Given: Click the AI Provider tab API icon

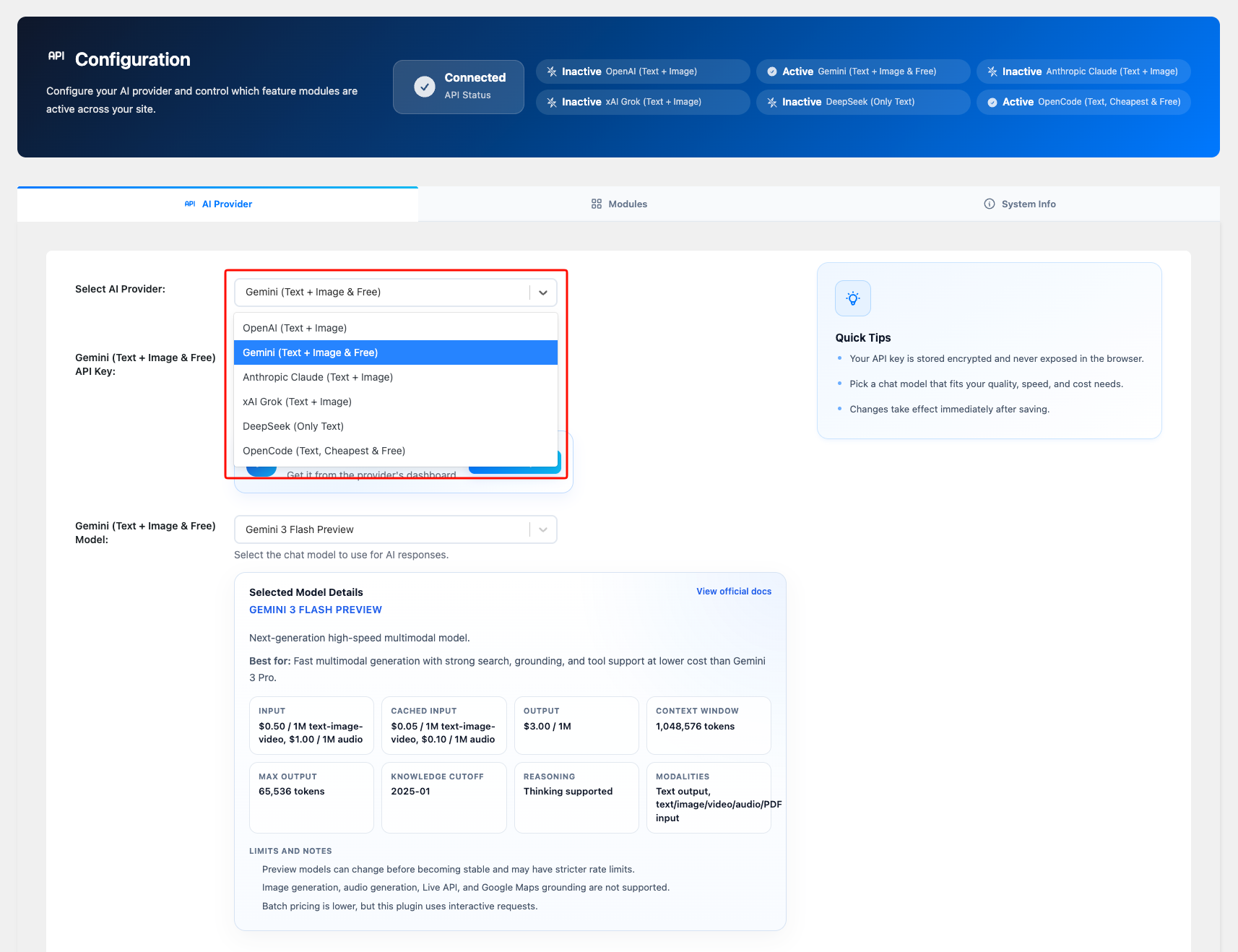Looking at the screenshot, I should pos(190,204).
